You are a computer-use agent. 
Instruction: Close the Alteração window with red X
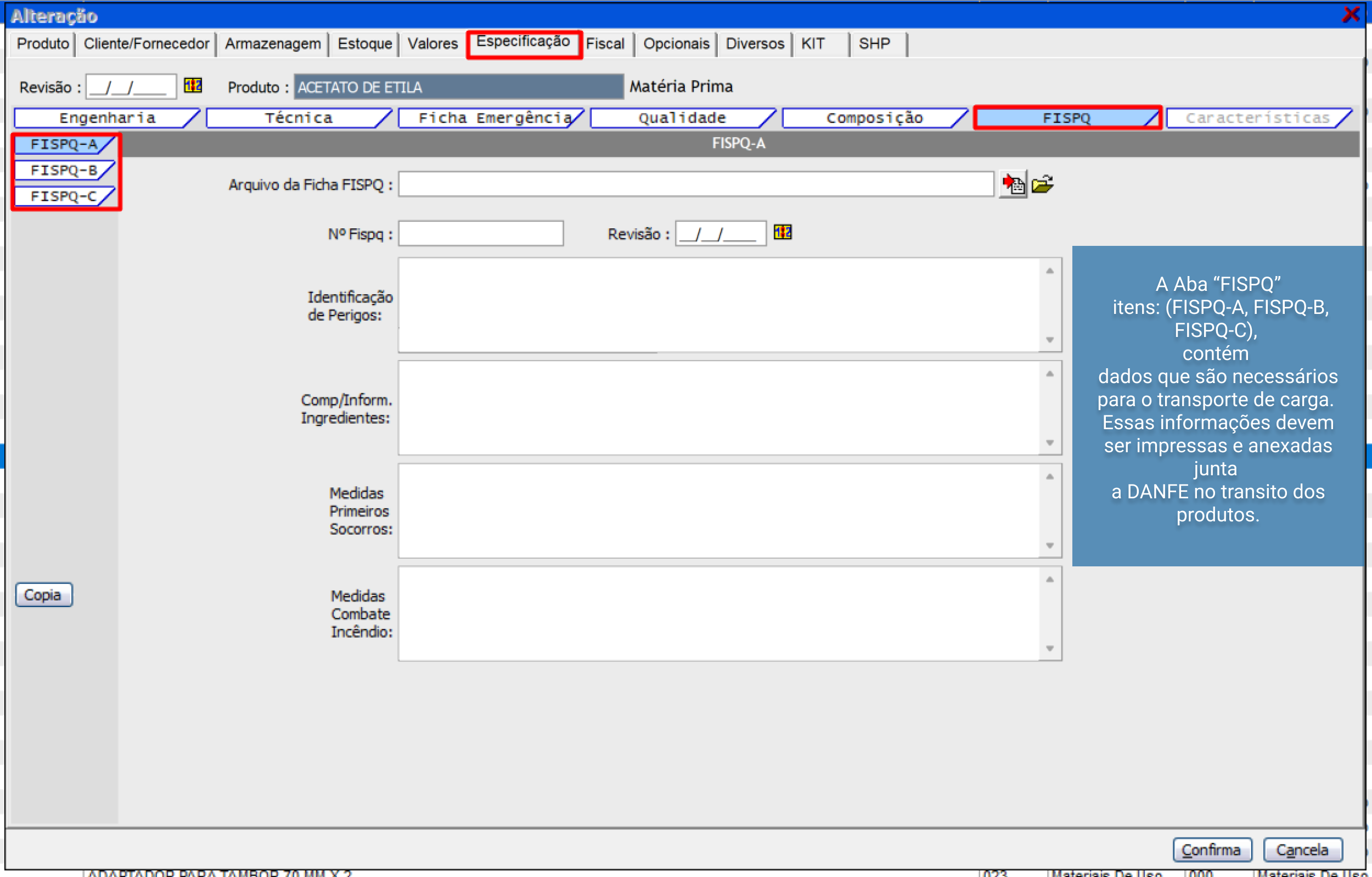point(1350,14)
